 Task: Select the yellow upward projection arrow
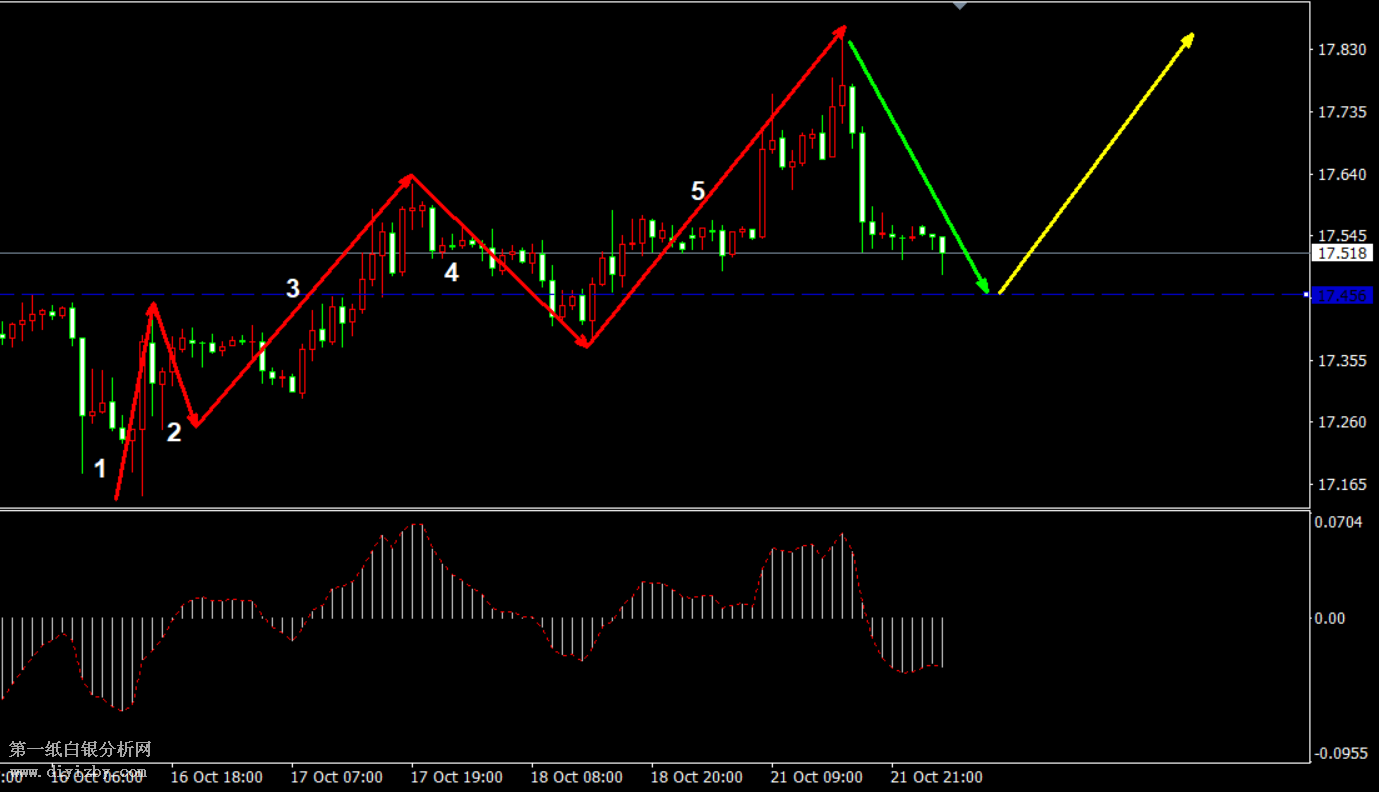click(1096, 164)
